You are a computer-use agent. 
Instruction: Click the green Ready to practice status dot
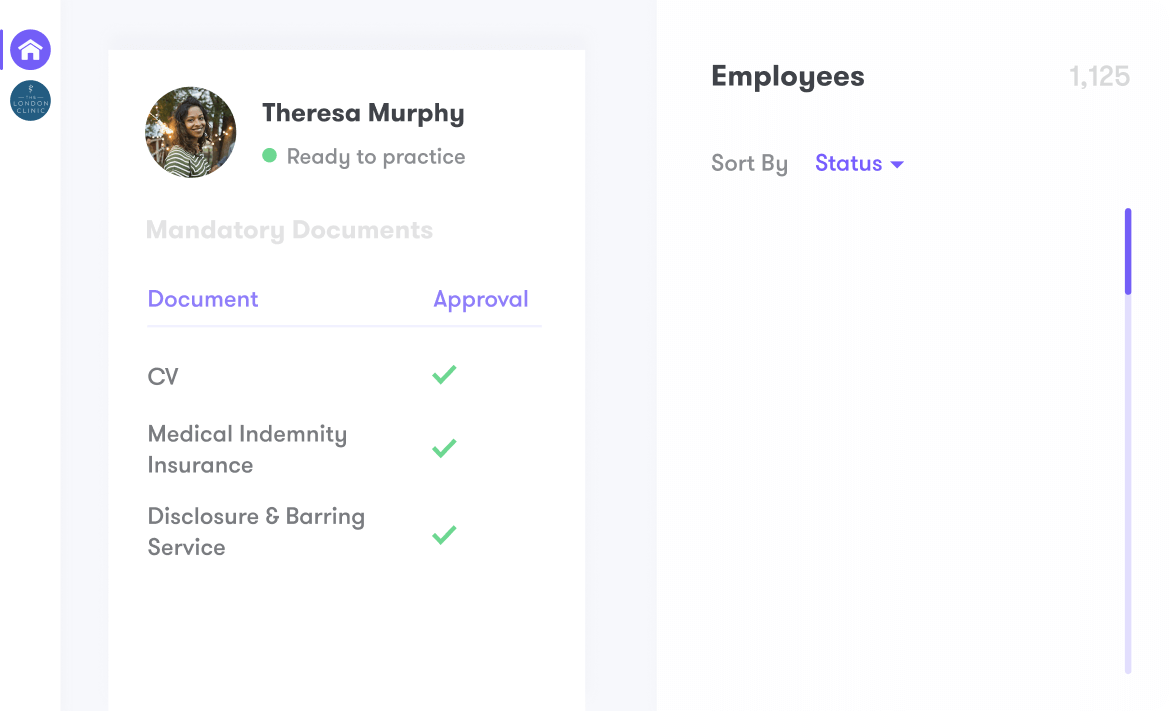[269, 155]
